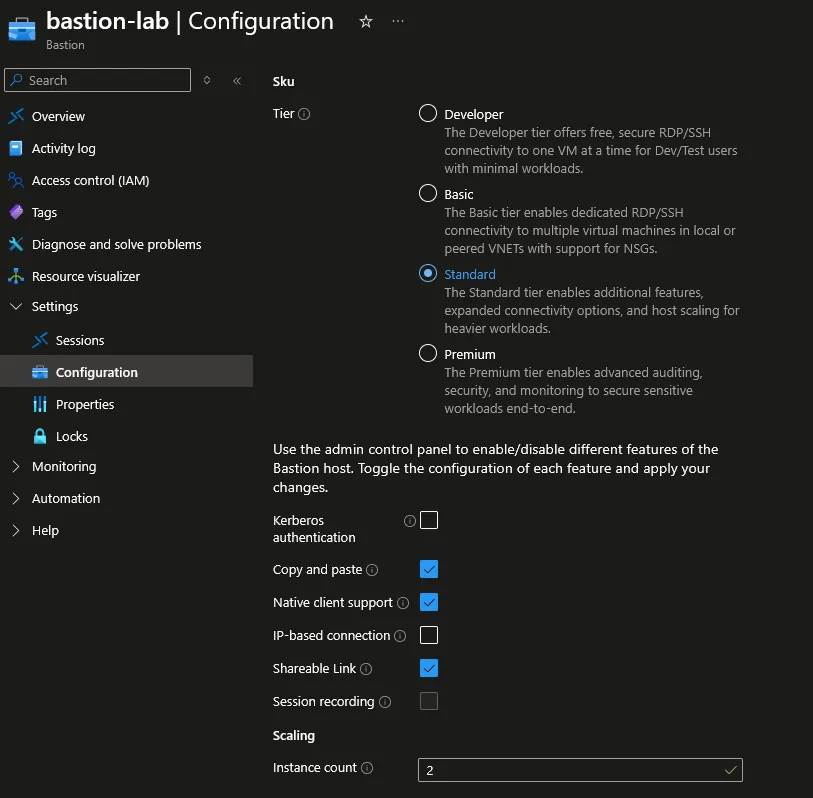Collapse the sidebar with the double-chevron icon
The width and height of the screenshot is (813, 798).
(x=237, y=80)
